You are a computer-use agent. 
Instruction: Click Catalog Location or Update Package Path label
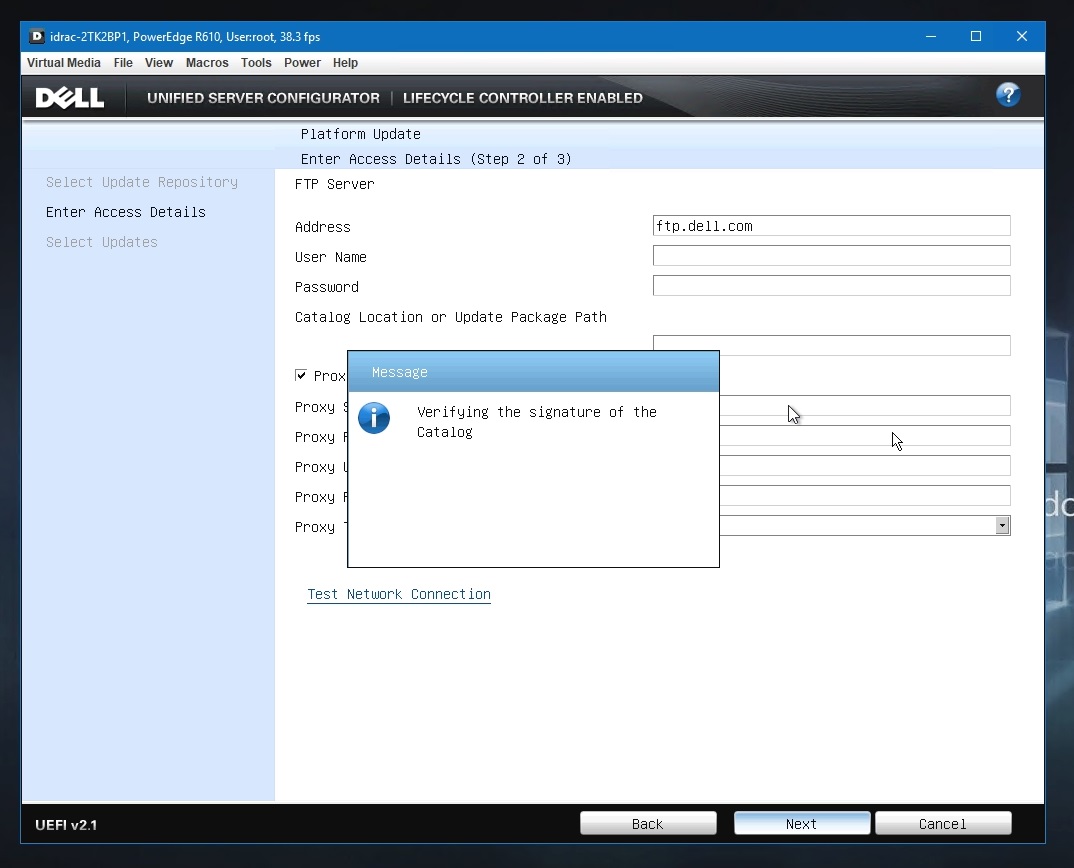(x=451, y=317)
